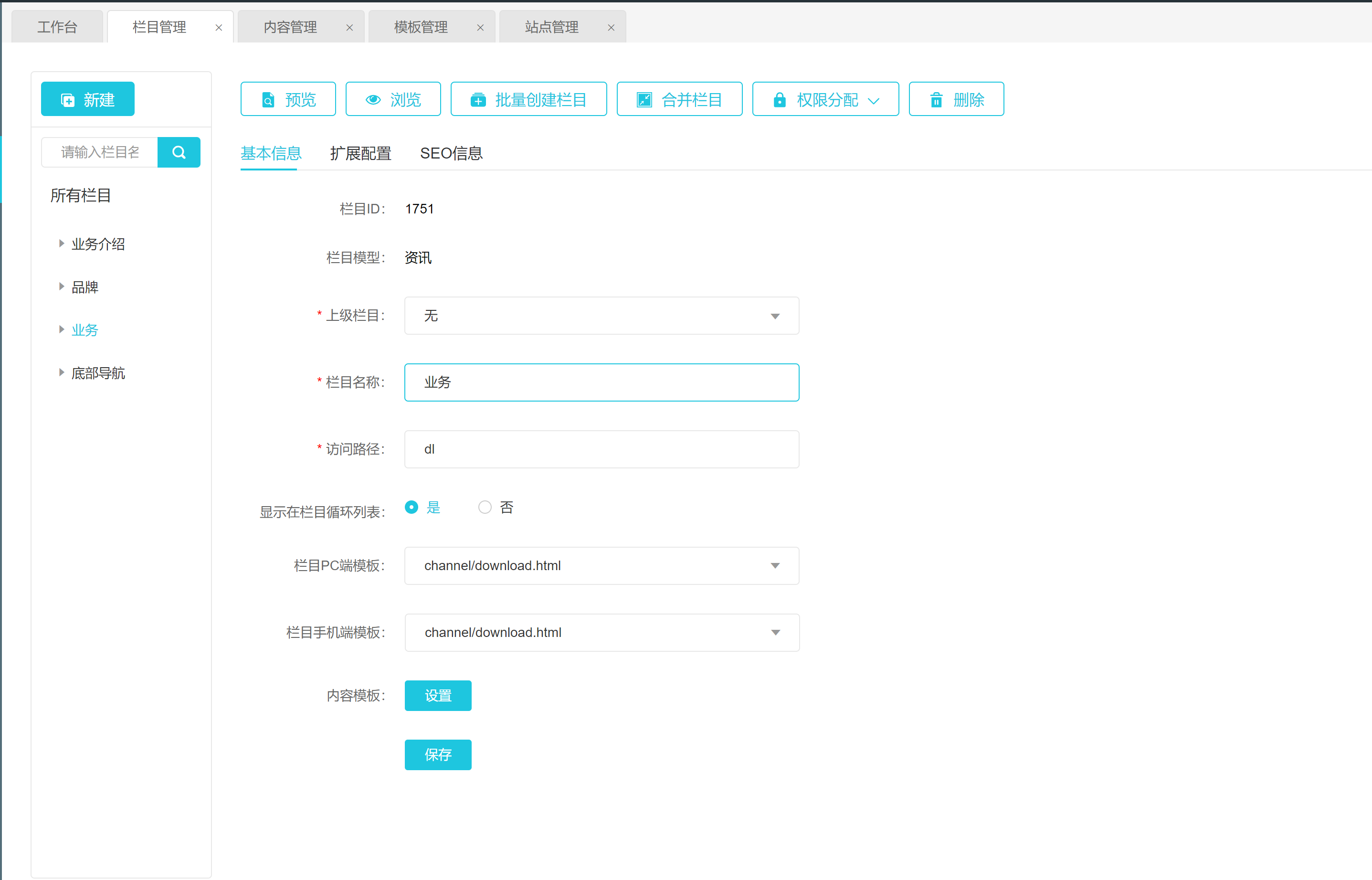Expand the 底部导航 tree node arrow
Viewport: 1372px width, 880px height.
tap(62, 373)
